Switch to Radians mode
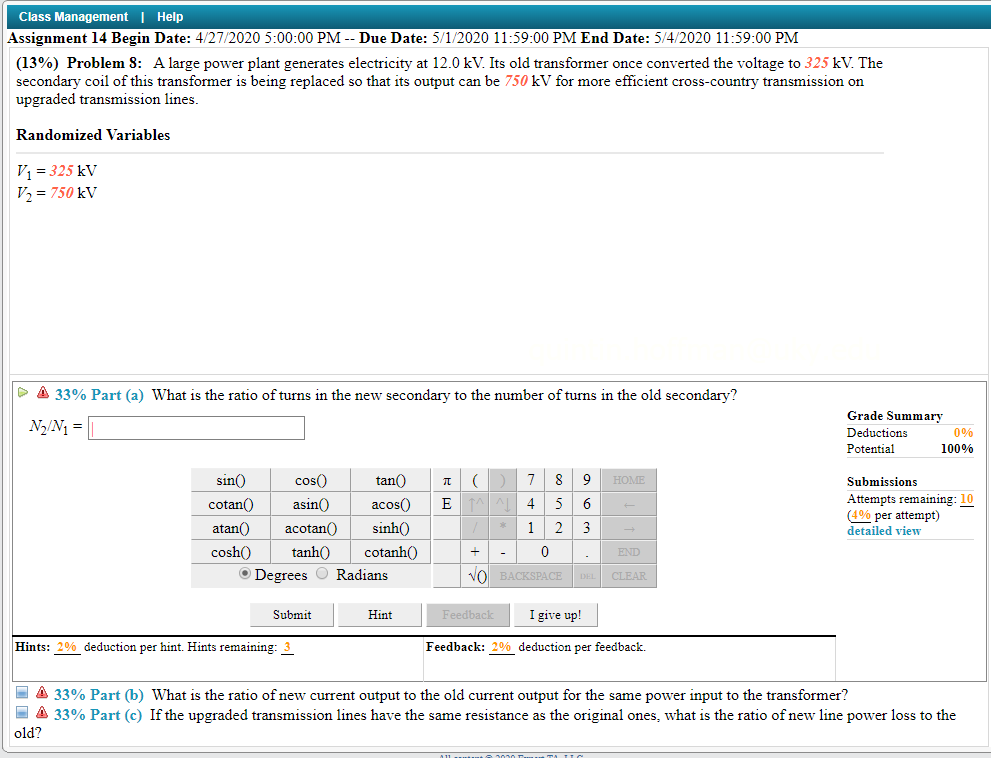Viewport: 991px width, 758px height. tap(323, 573)
